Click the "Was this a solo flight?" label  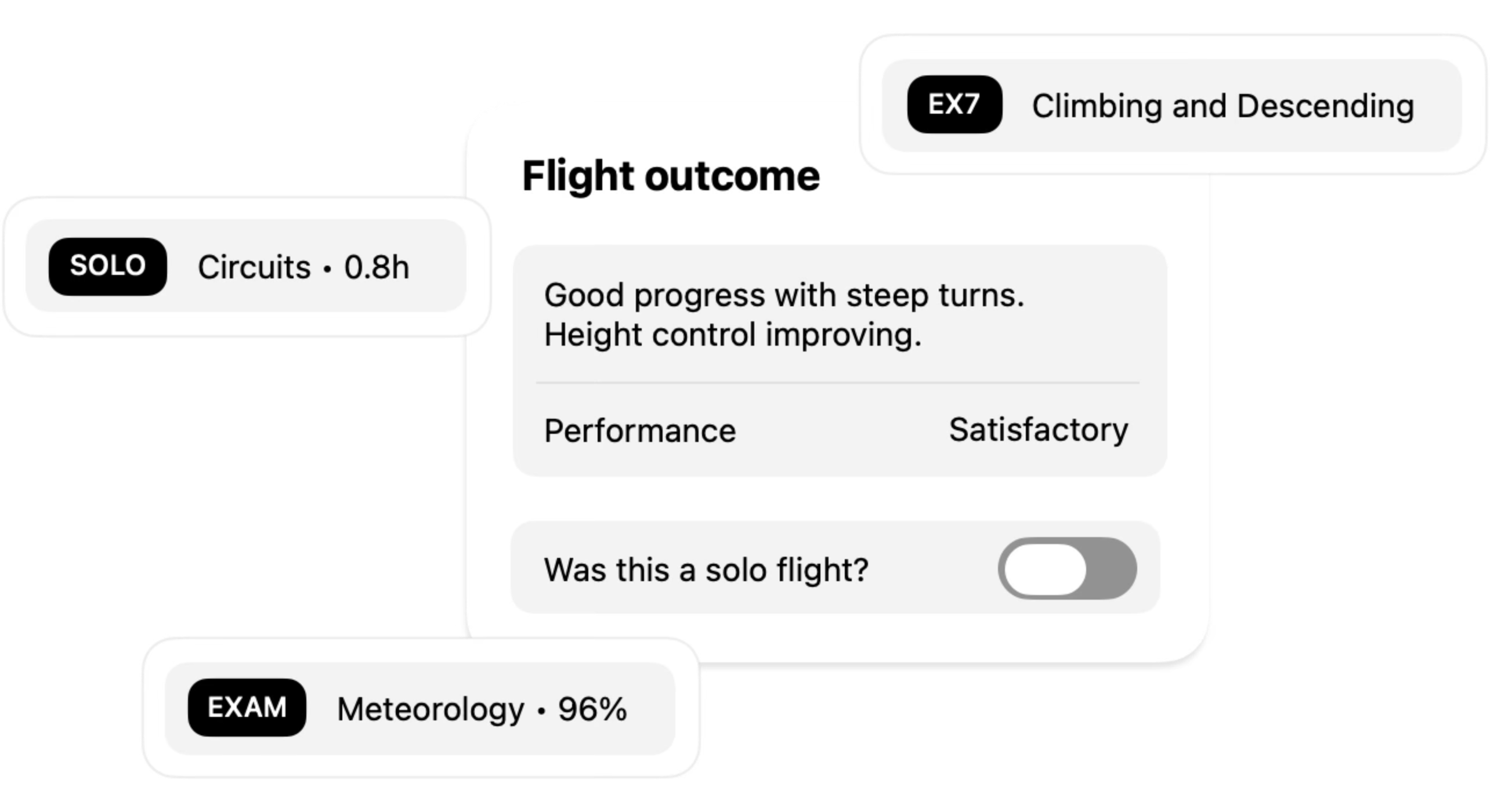(x=706, y=570)
